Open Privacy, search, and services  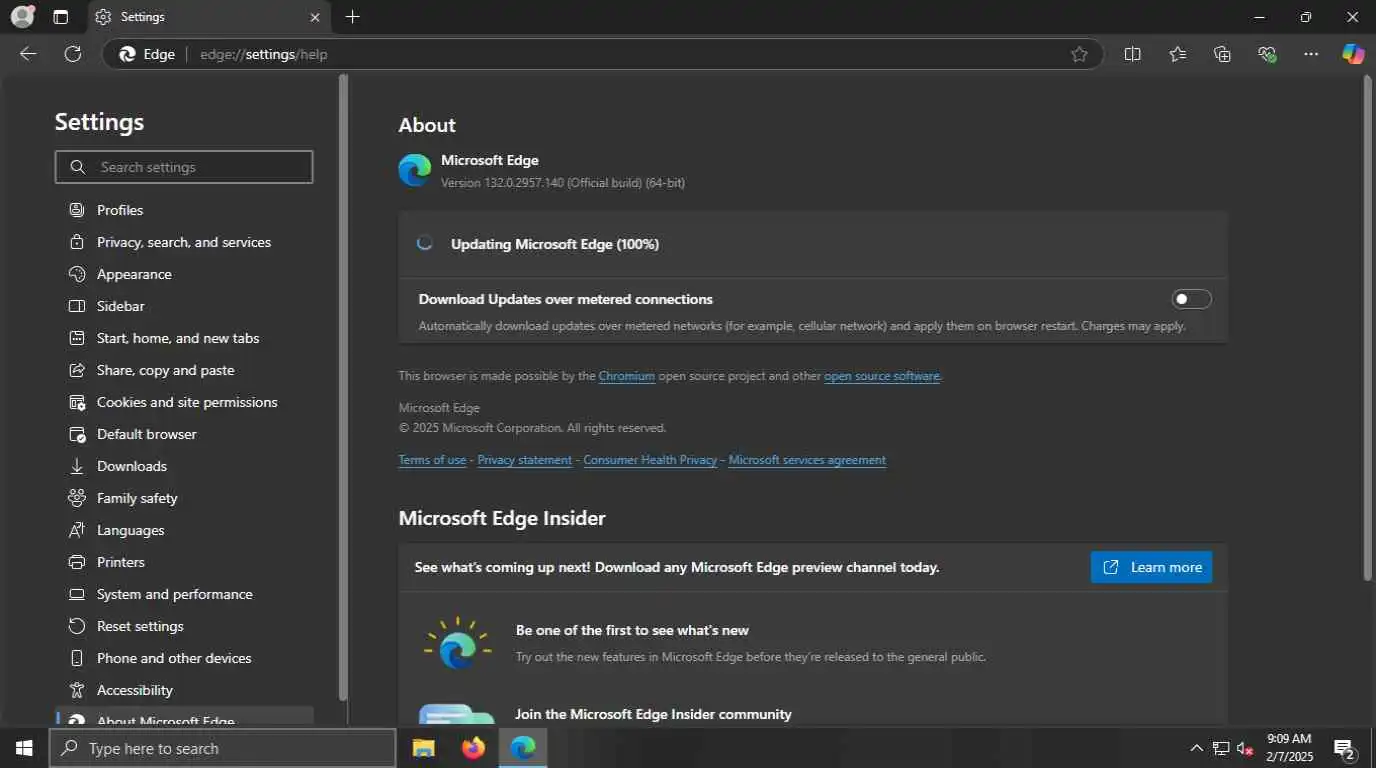click(184, 242)
